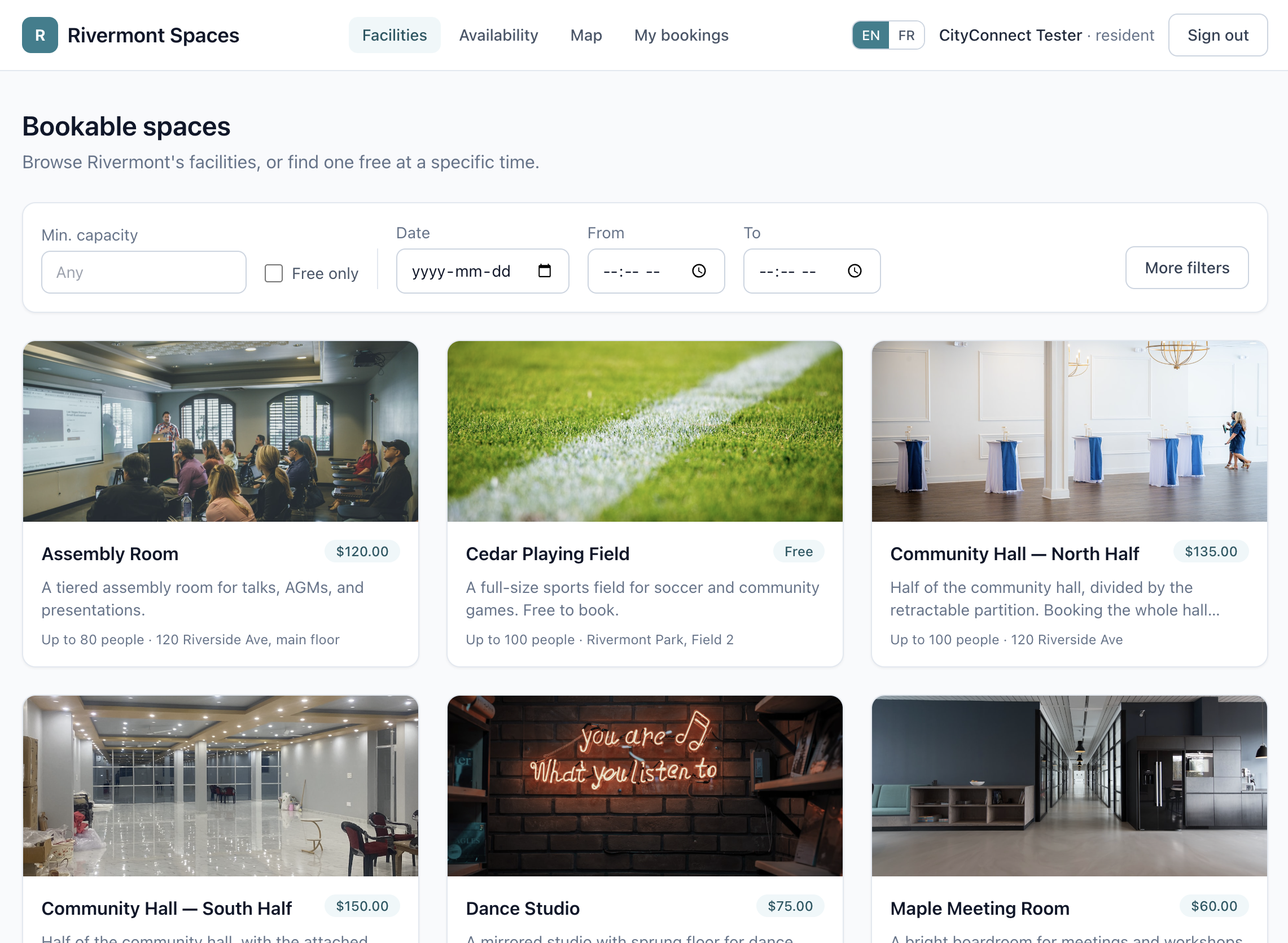Click 'Rivermont Park, Field 2' location text

pyautogui.click(x=660, y=639)
